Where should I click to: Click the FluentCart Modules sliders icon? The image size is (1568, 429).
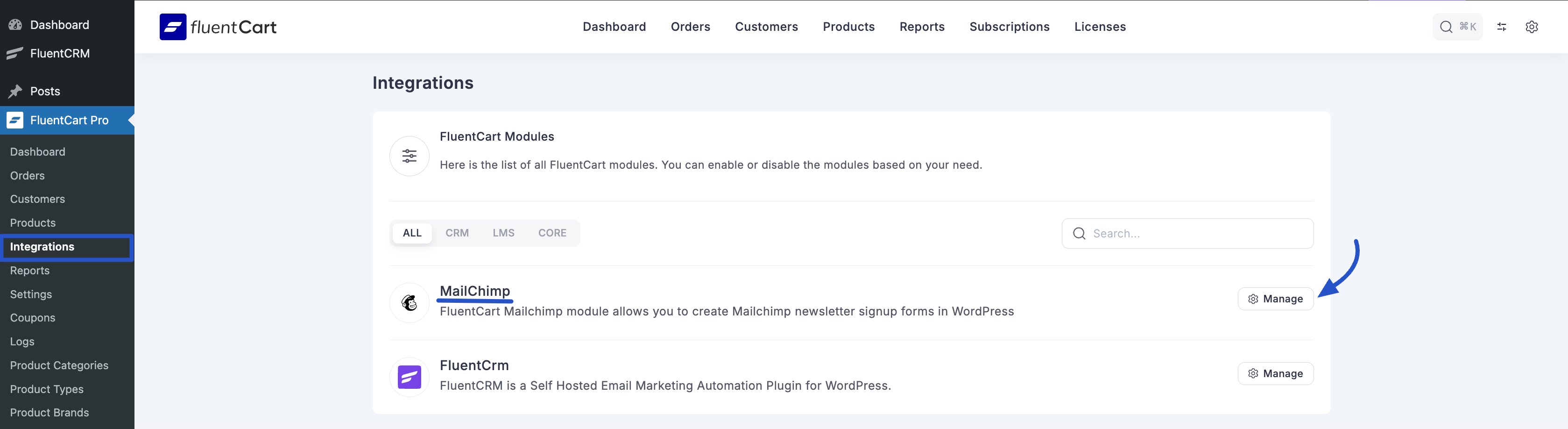pyautogui.click(x=410, y=156)
